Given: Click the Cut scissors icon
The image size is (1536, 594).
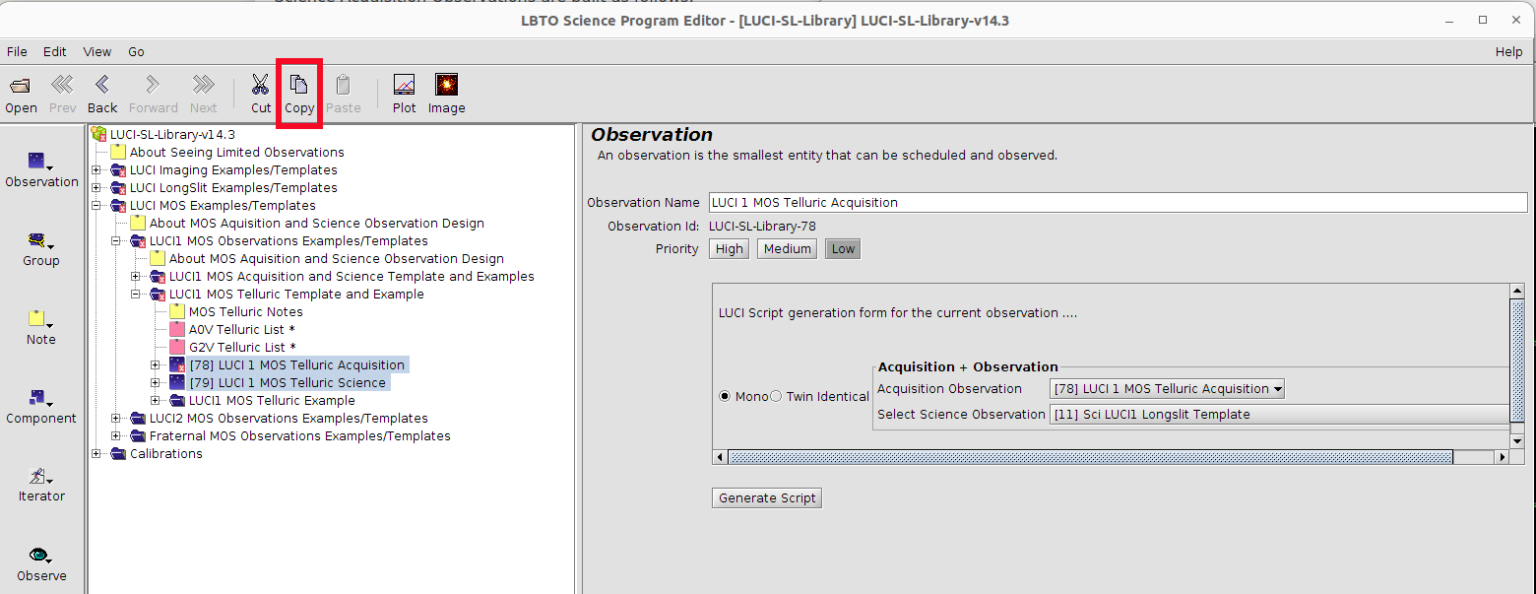Looking at the screenshot, I should 260,86.
